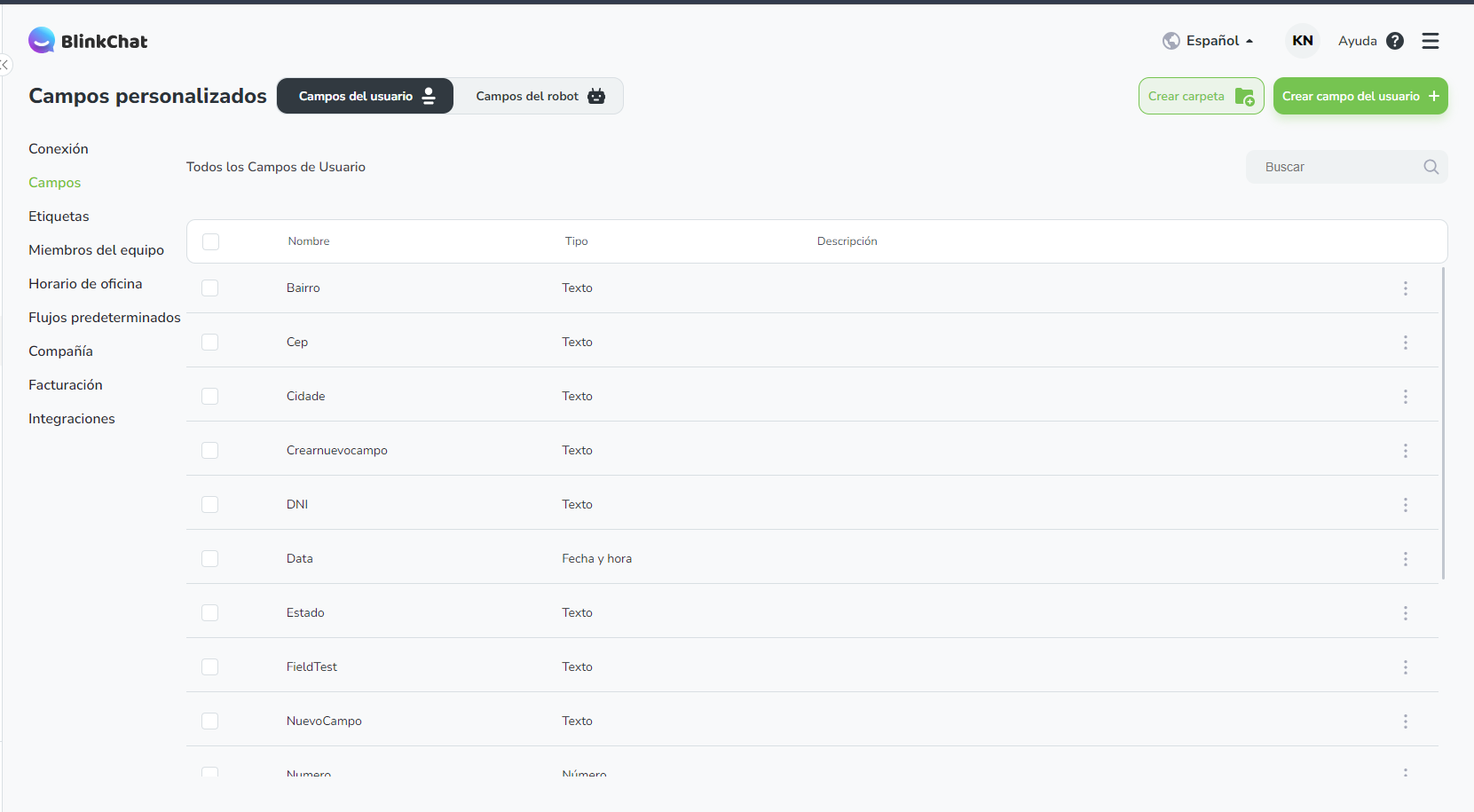Screen dimensions: 1474x812
Task: Switch to the Campos del robot tab
Action: tap(539, 96)
